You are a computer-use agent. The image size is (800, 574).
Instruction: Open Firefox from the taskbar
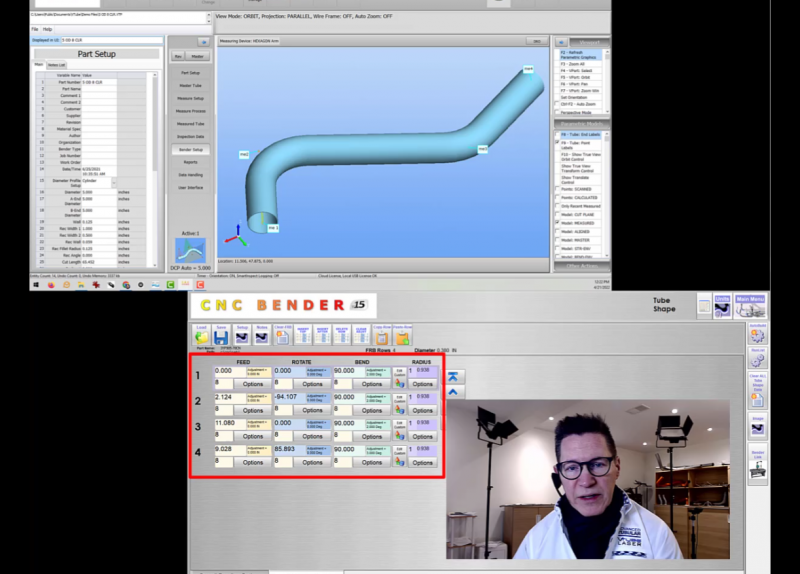pyautogui.click(x=51, y=285)
